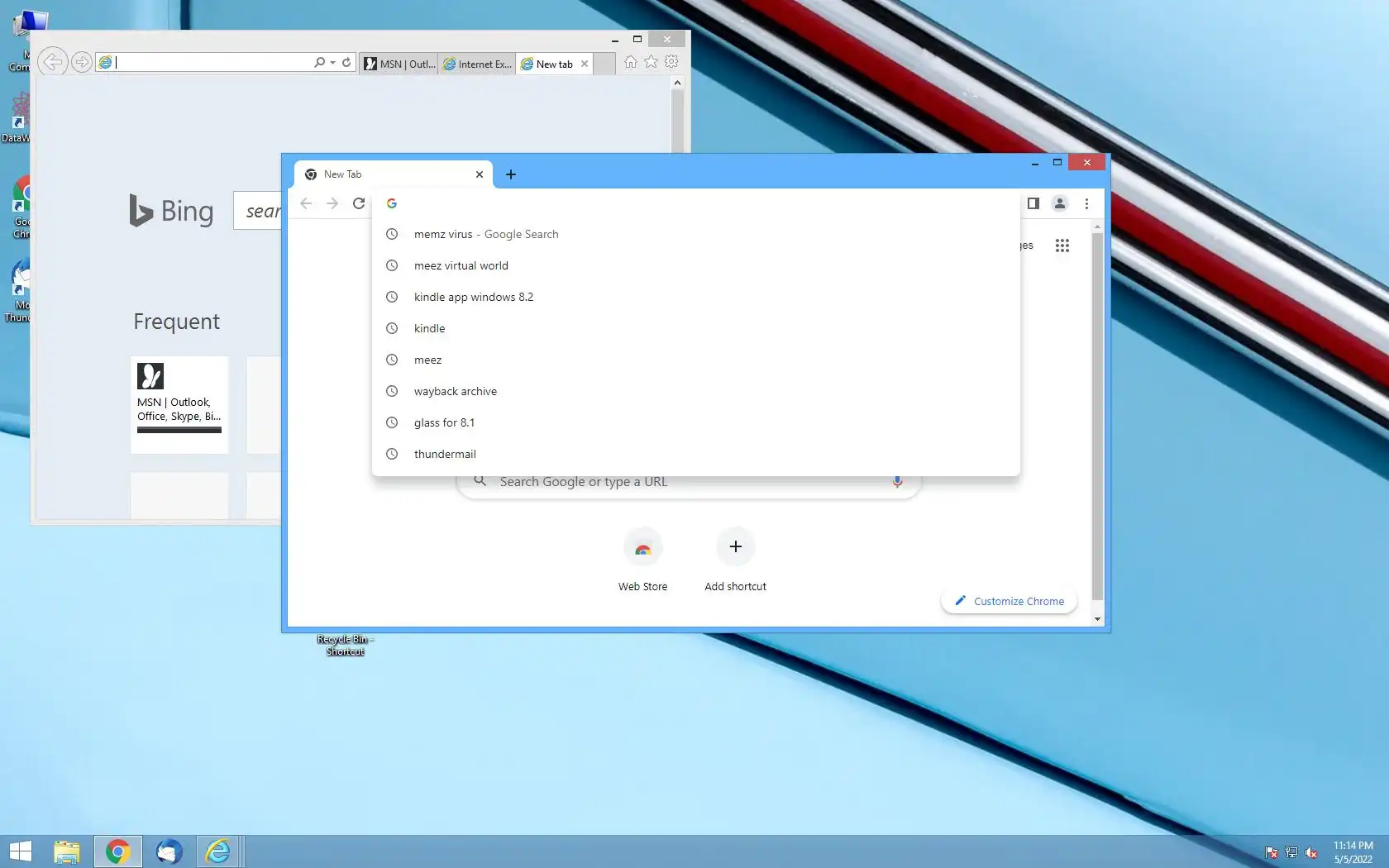Reload the page in Chrome
The width and height of the screenshot is (1389, 868).
pos(359,203)
